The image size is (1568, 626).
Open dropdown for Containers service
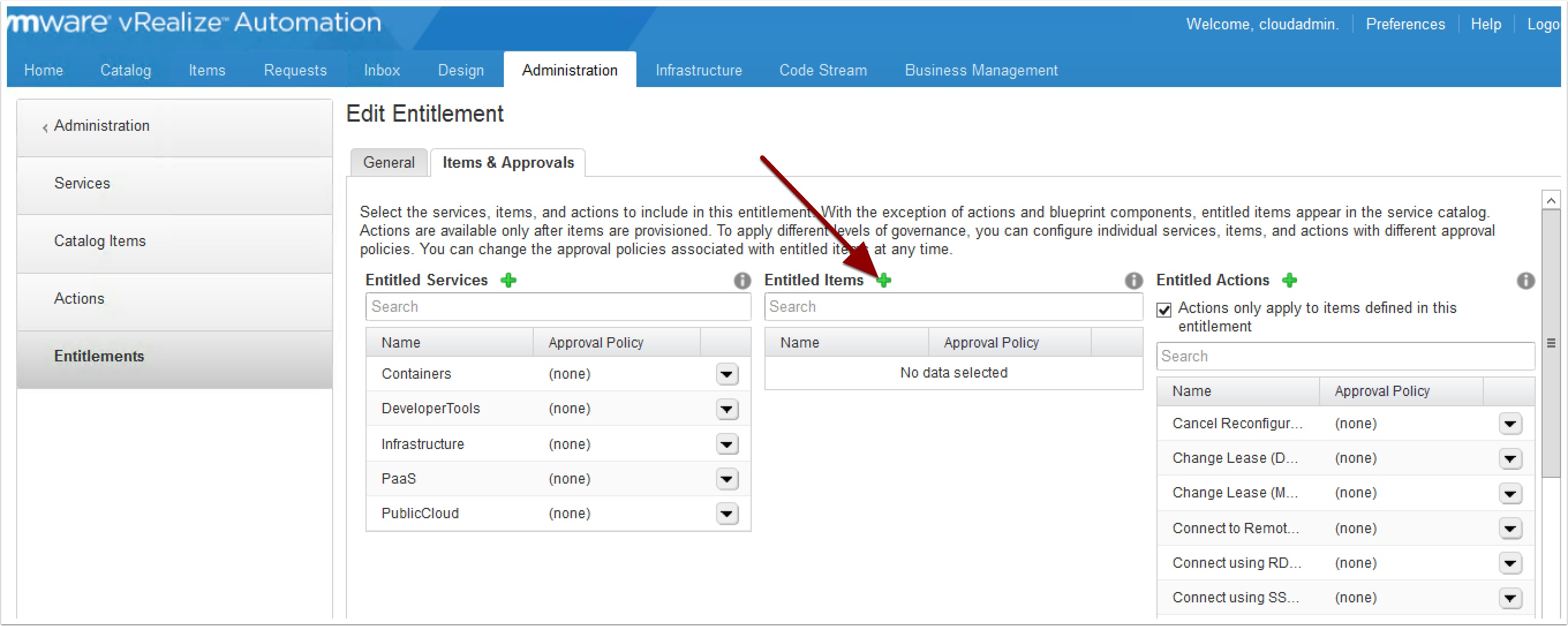(727, 374)
